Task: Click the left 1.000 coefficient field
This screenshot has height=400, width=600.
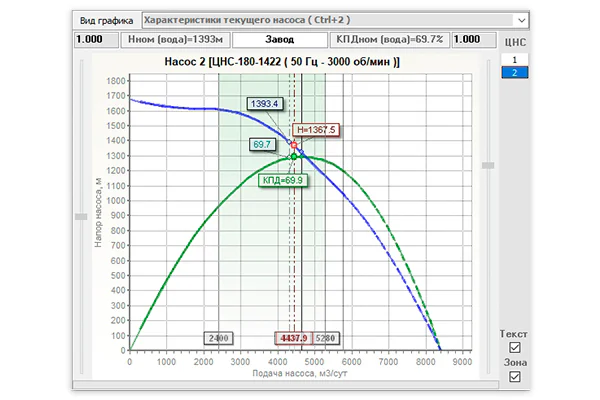Action: [x=96, y=39]
